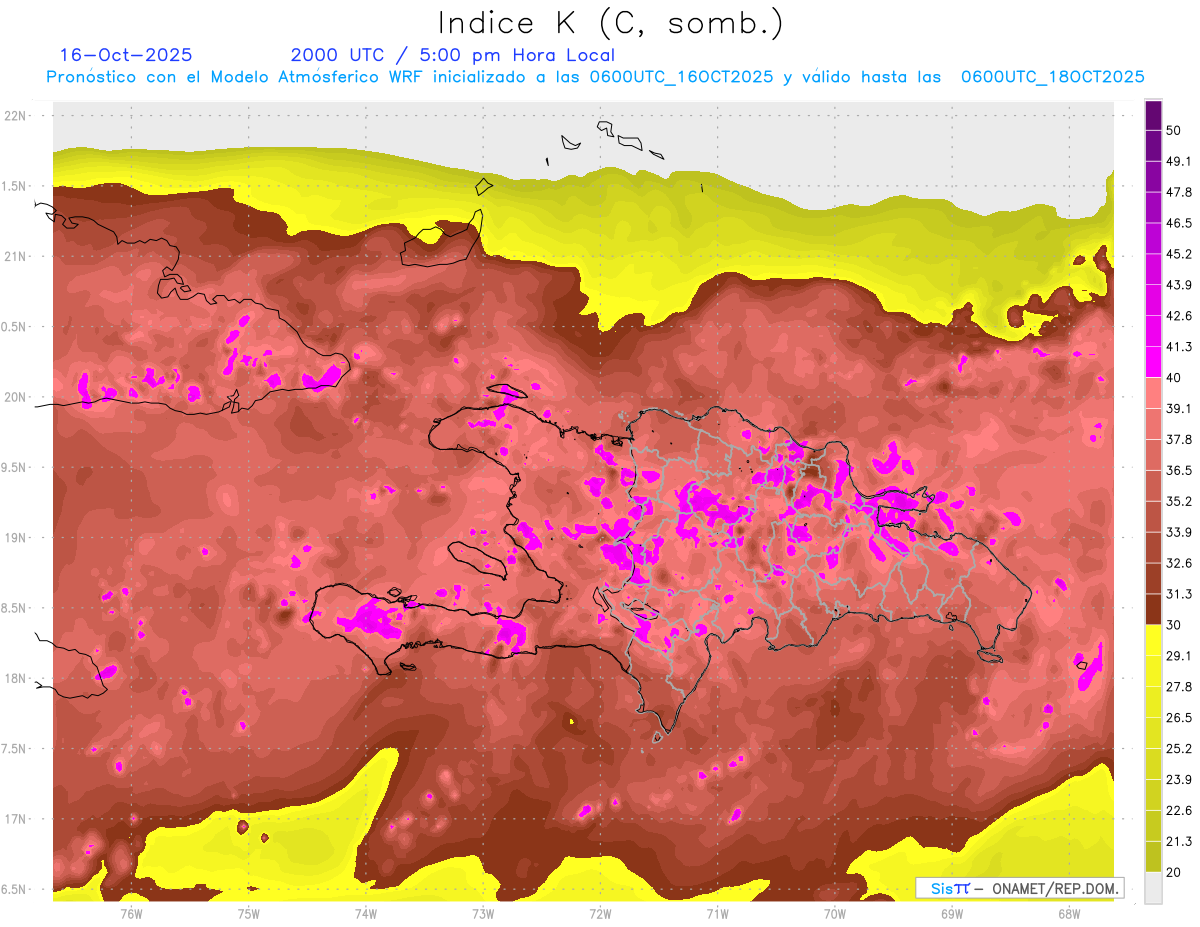Click the latitude axis label '18N'
1200x927 pixels.
click(x=16, y=678)
